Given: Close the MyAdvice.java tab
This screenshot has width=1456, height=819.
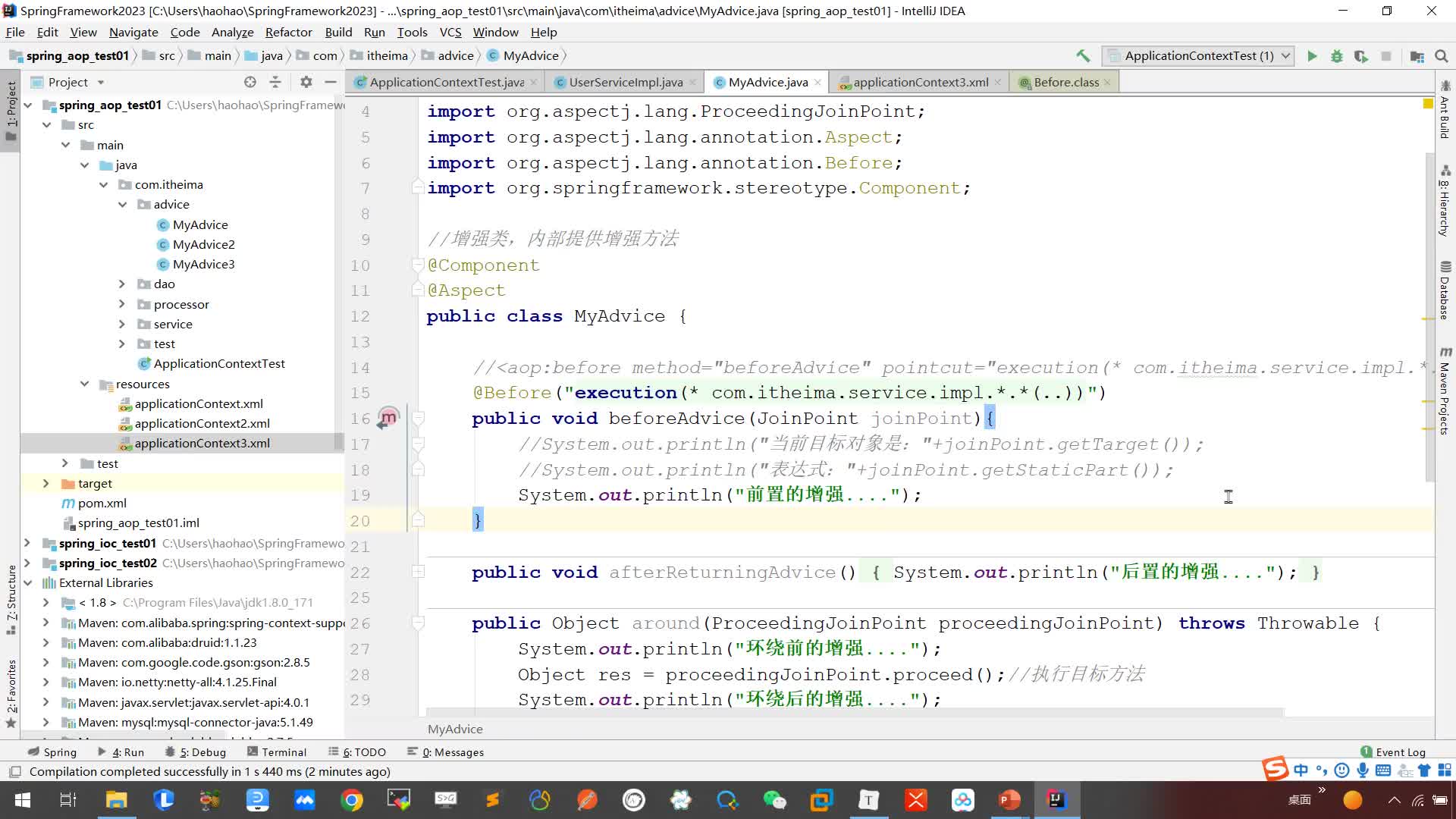Looking at the screenshot, I should tap(817, 83).
